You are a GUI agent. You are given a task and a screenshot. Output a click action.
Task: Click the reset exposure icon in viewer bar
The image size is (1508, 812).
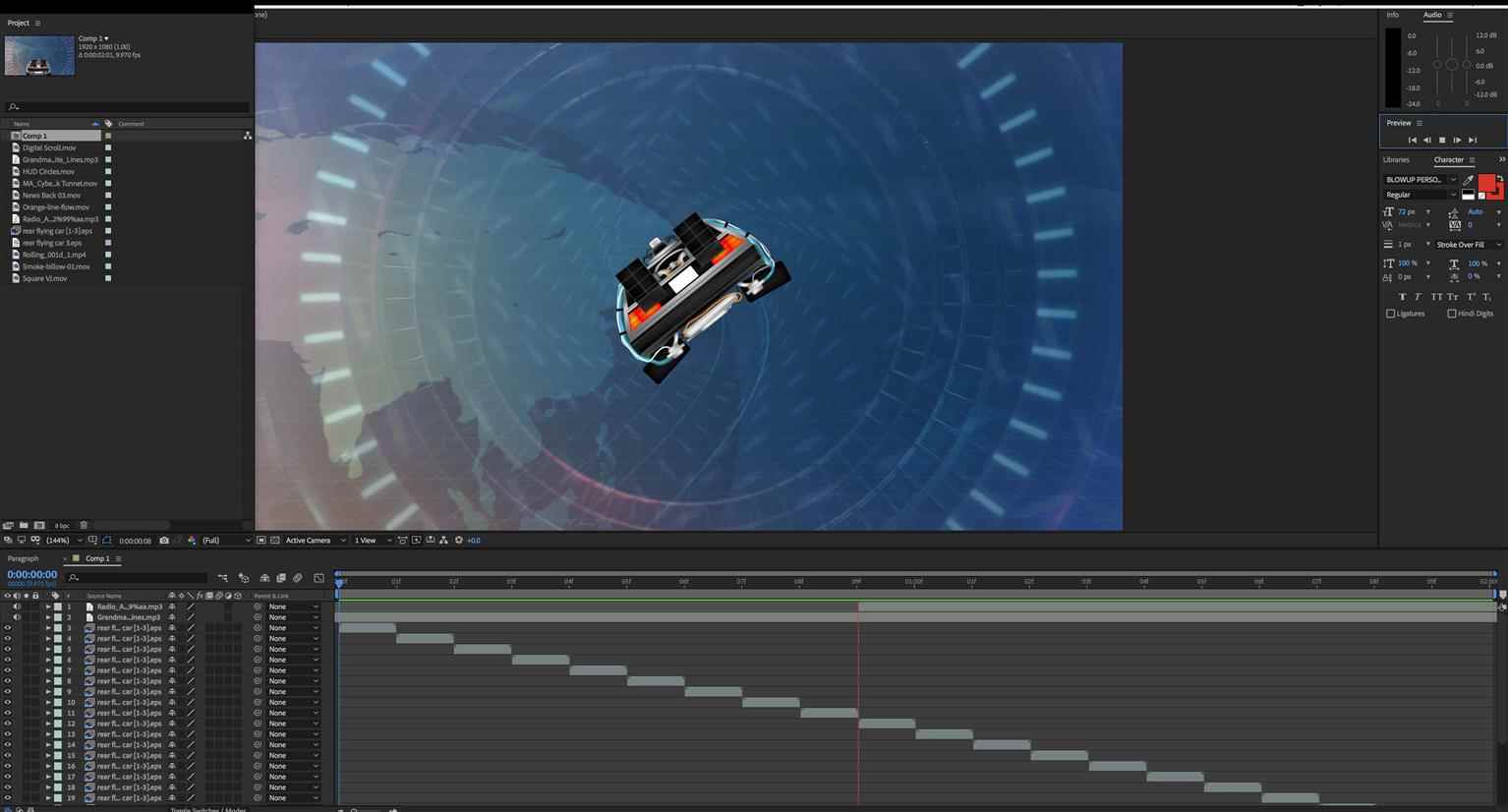pos(458,540)
